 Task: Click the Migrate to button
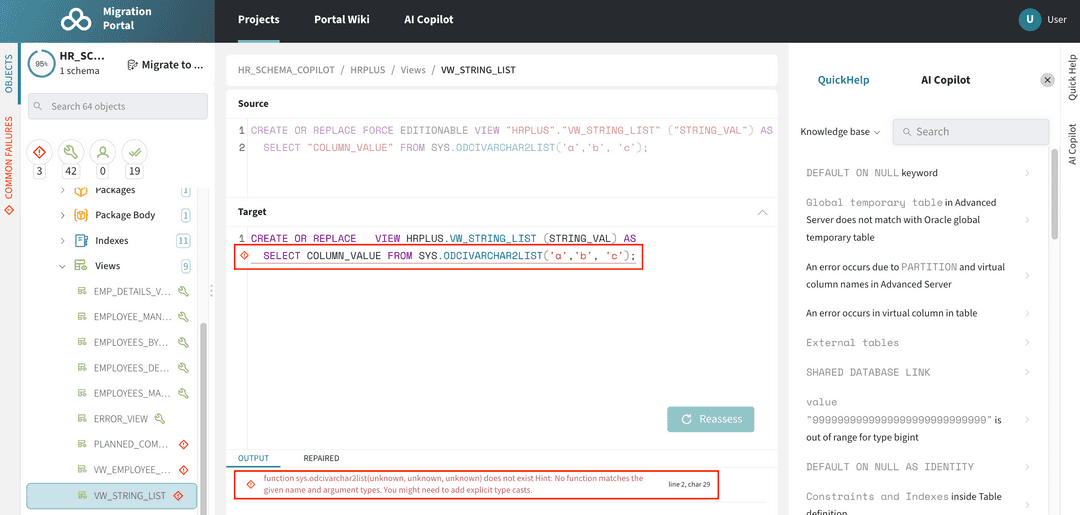point(166,65)
